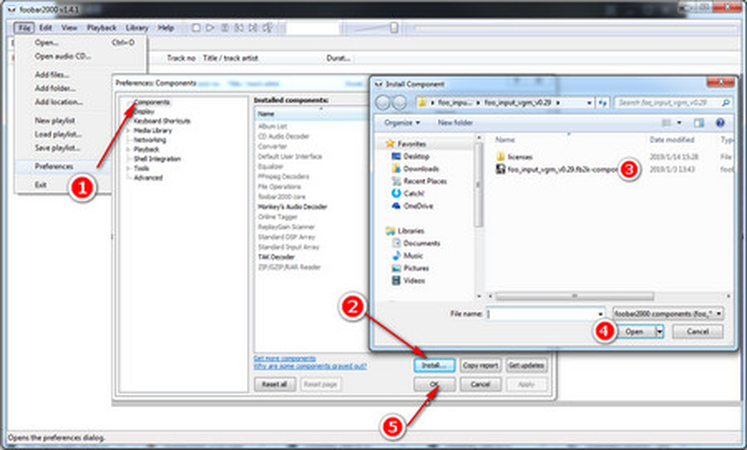Click the Copy report button

coord(480,365)
